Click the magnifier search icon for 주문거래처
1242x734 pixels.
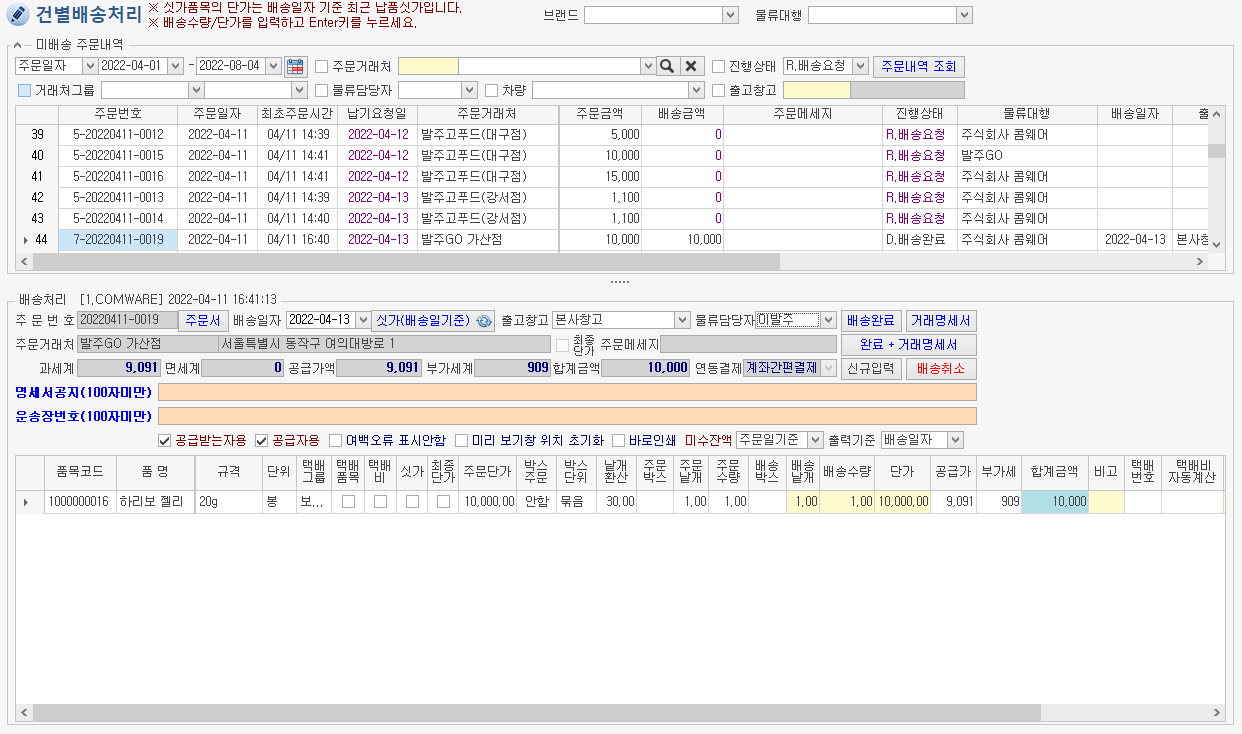pyautogui.click(x=667, y=66)
